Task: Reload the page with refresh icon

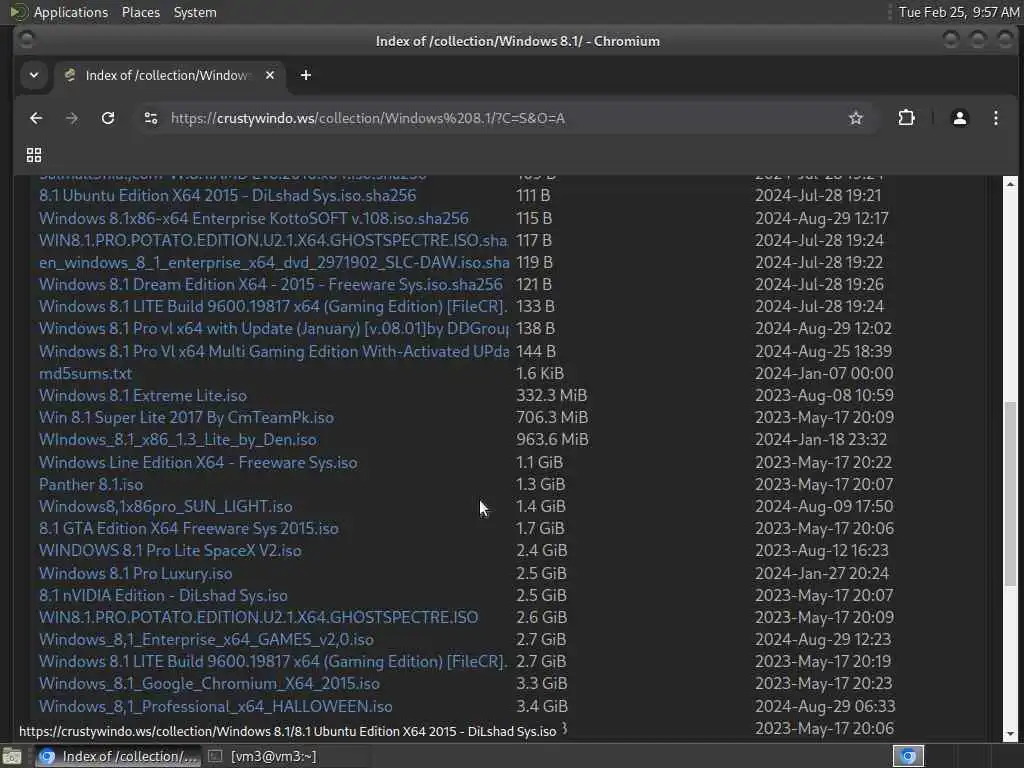Action: pos(108,118)
